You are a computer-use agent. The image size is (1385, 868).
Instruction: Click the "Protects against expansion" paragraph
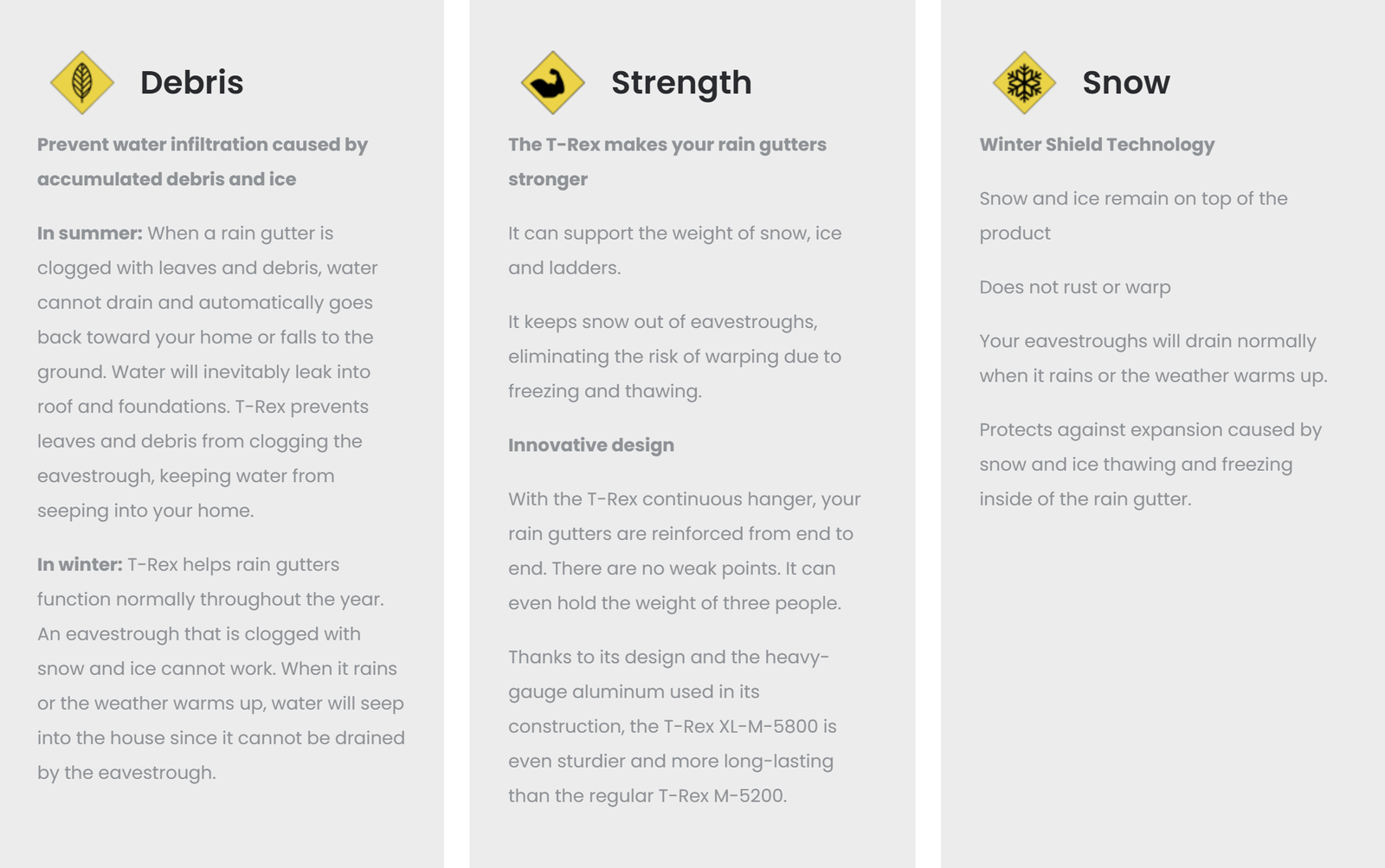point(1150,464)
